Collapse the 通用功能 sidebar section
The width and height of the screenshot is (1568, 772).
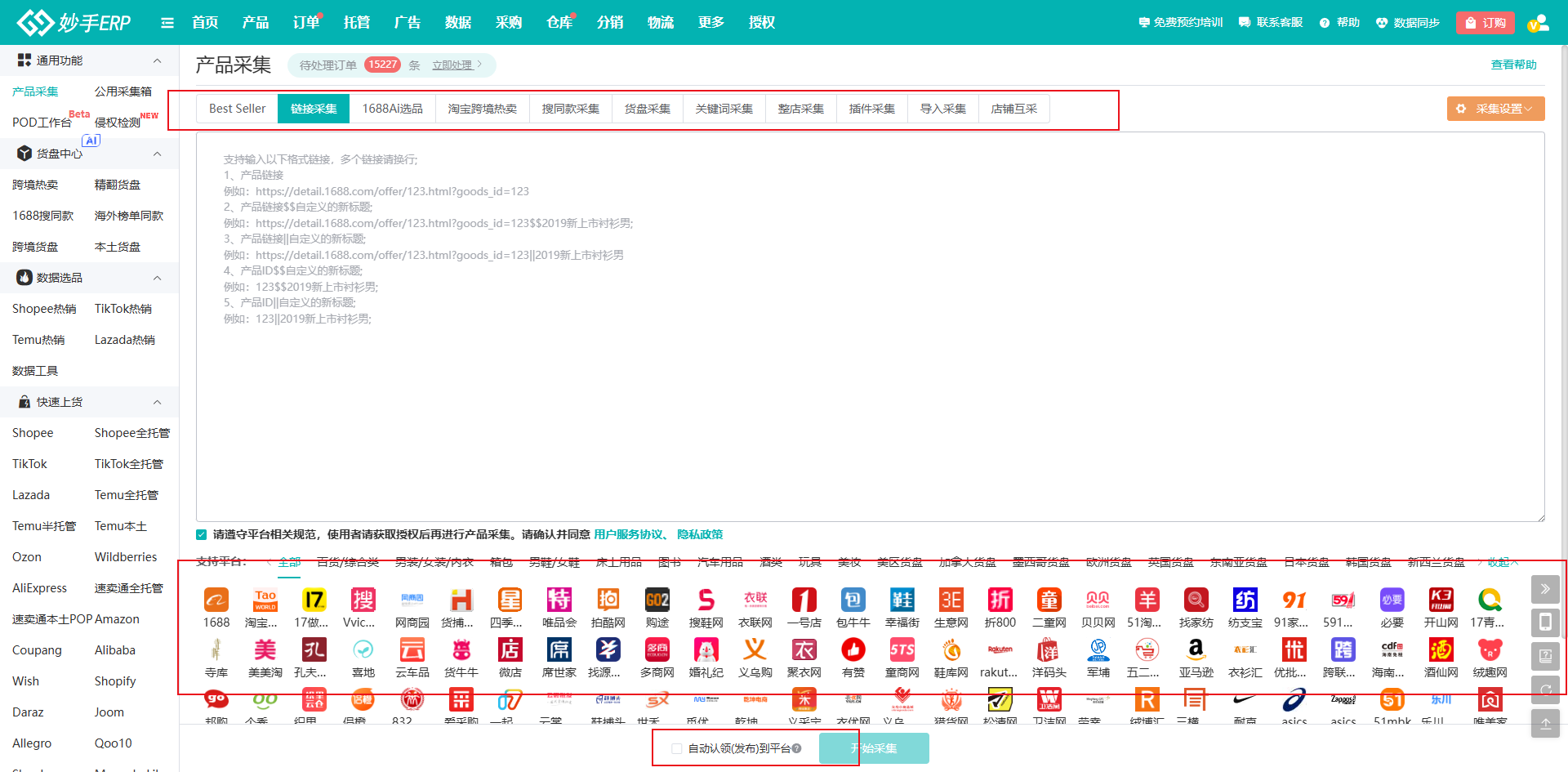click(158, 60)
